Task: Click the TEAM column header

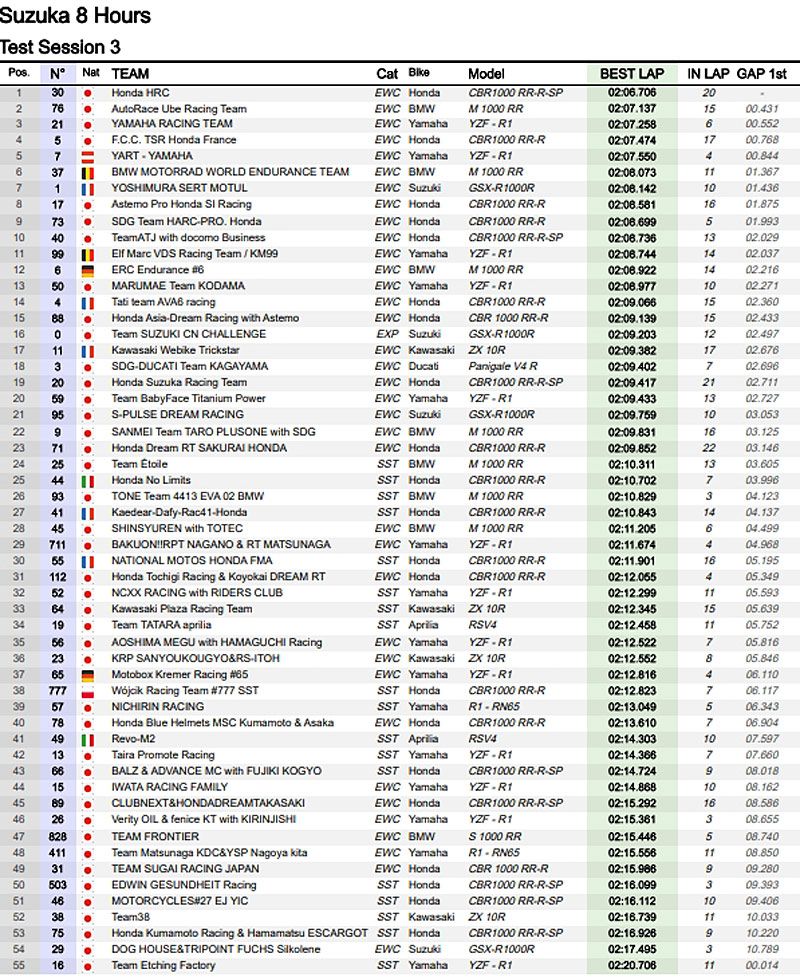Action: 130,74
